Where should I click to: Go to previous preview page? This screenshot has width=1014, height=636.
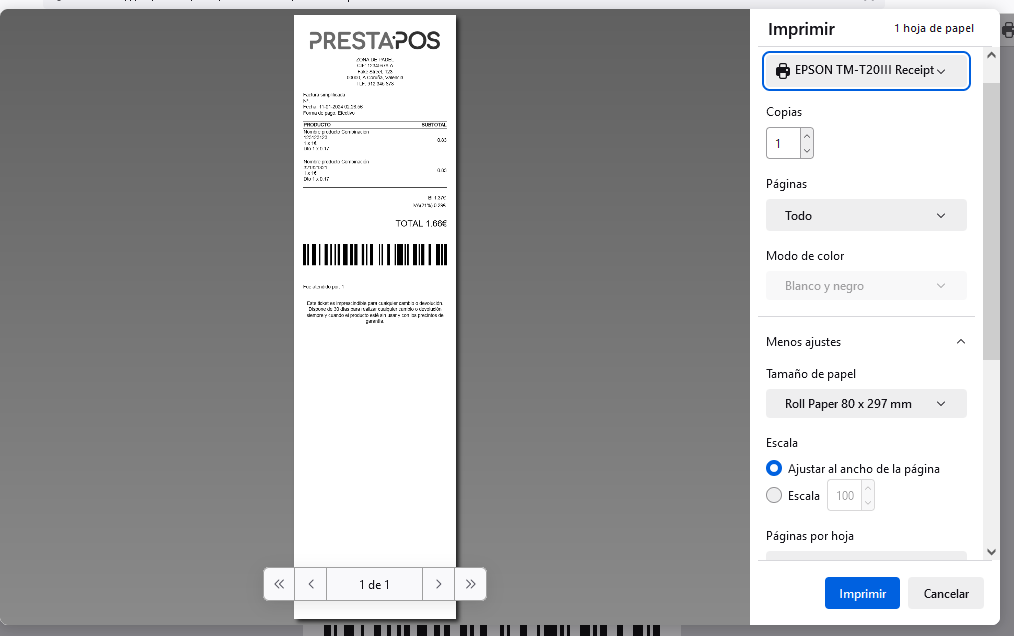coord(311,584)
